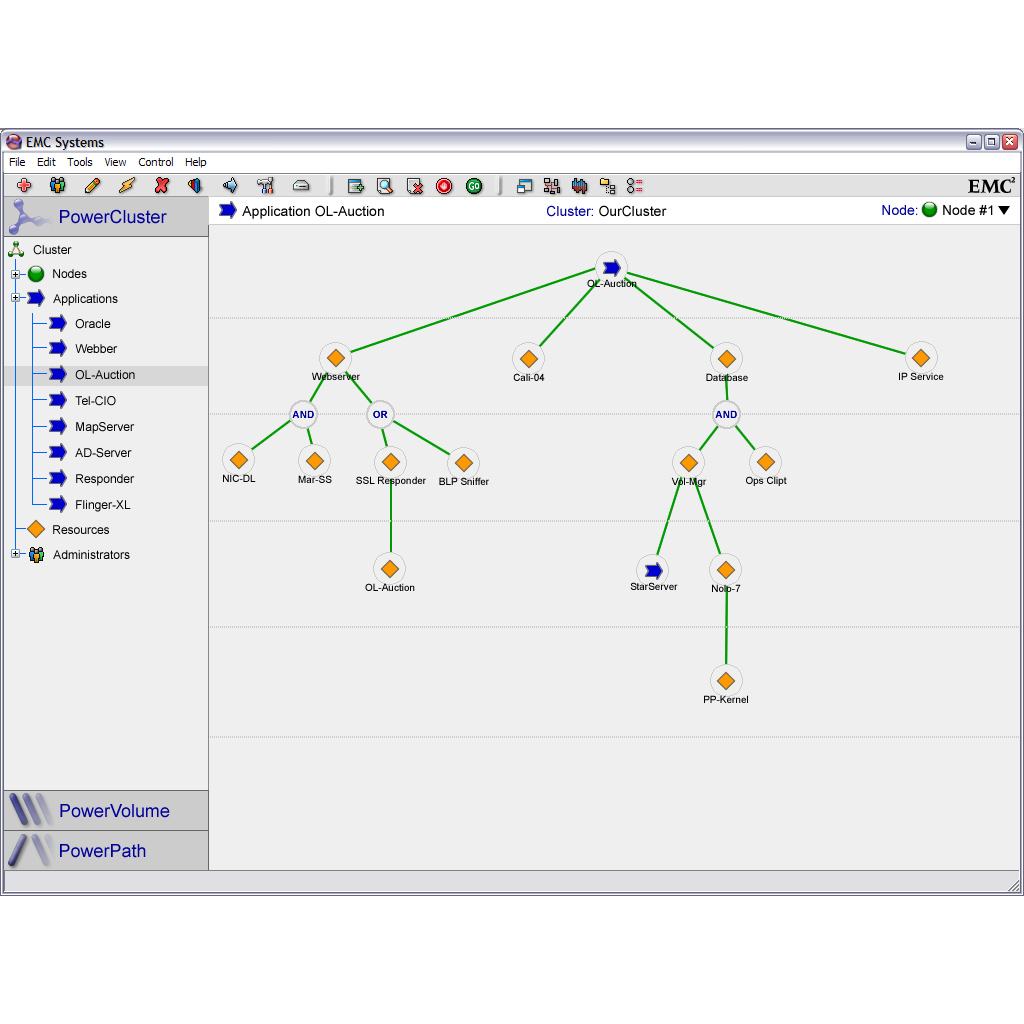
Task: Click the AND gate under Database
Action: click(x=726, y=414)
